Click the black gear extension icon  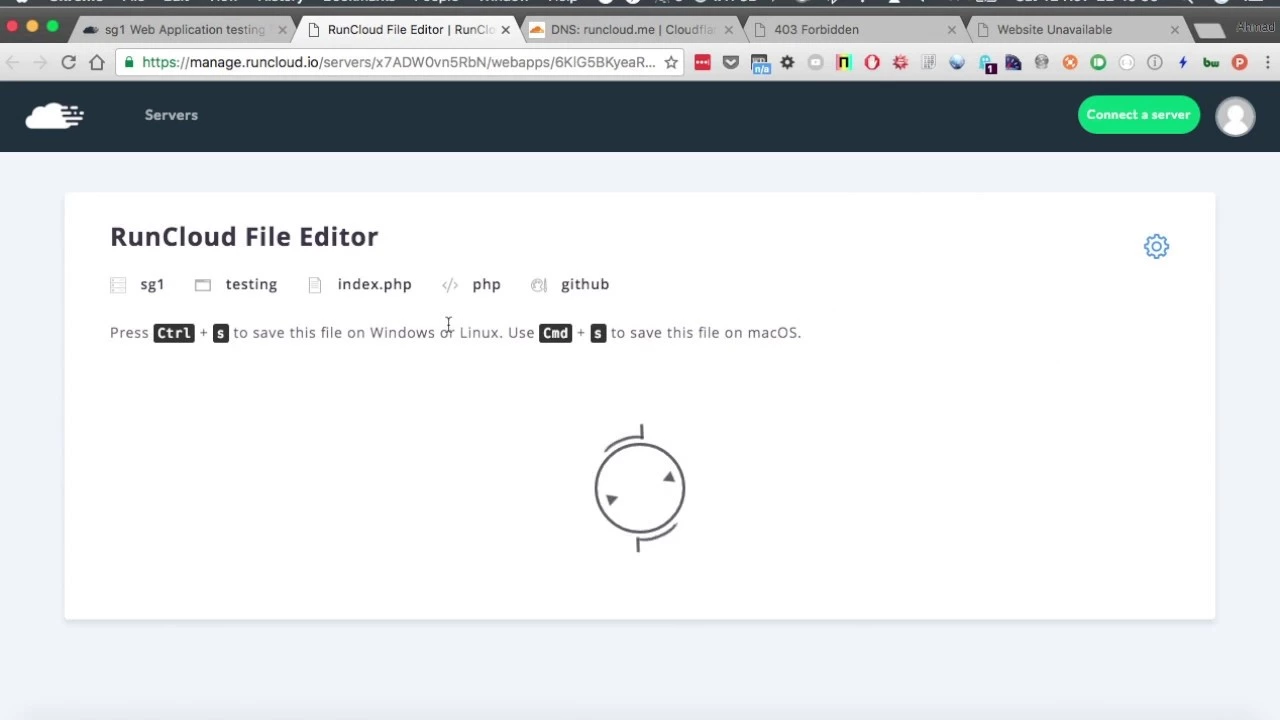tap(787, 62)
